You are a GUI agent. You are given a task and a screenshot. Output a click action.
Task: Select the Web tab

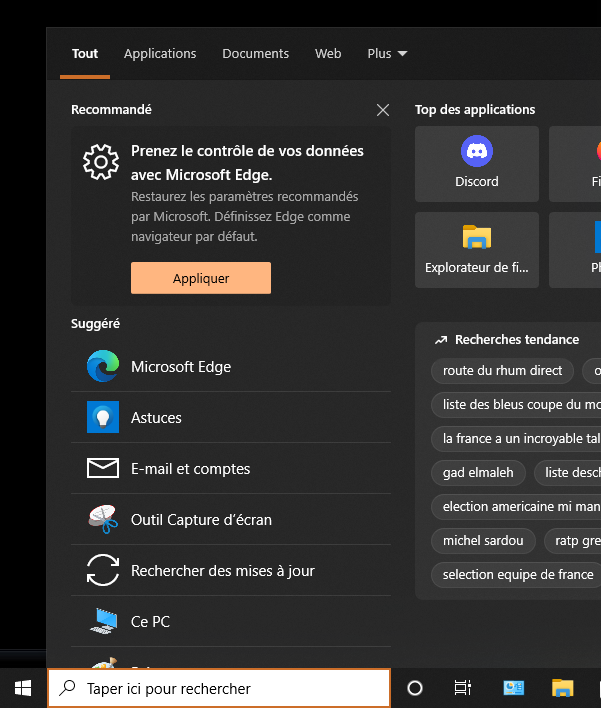(x=328, y=54)
